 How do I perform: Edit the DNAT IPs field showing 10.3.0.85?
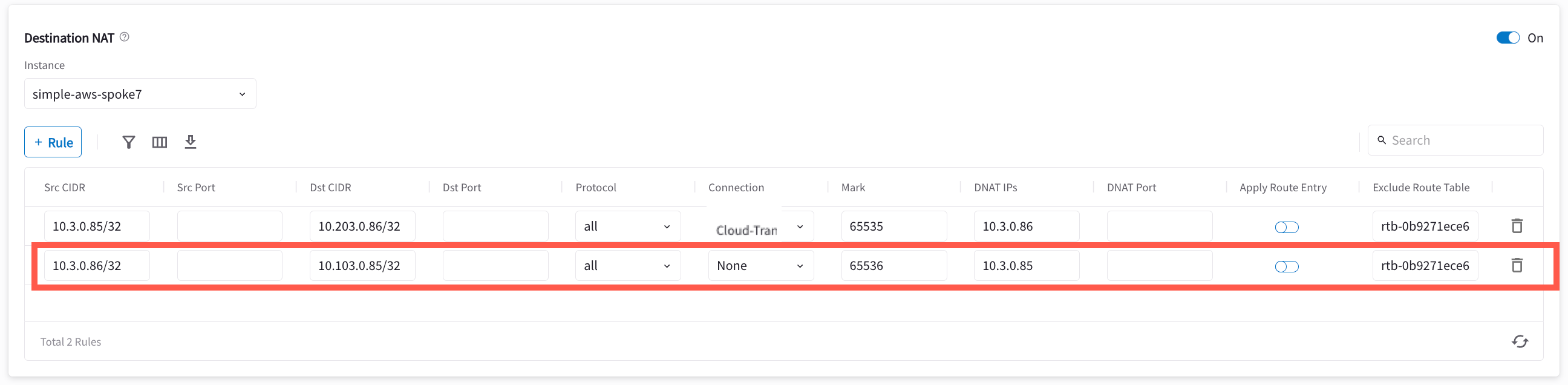(1026, 265)
